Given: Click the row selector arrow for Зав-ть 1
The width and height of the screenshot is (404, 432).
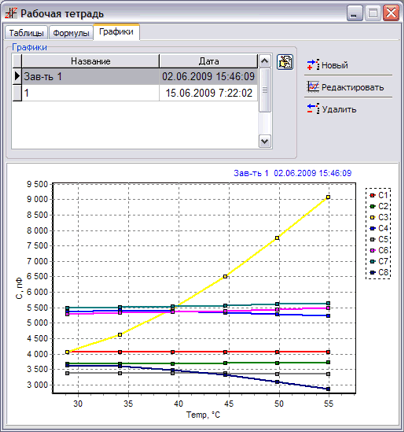Looking at the screenshot, I should click(17, 77).
